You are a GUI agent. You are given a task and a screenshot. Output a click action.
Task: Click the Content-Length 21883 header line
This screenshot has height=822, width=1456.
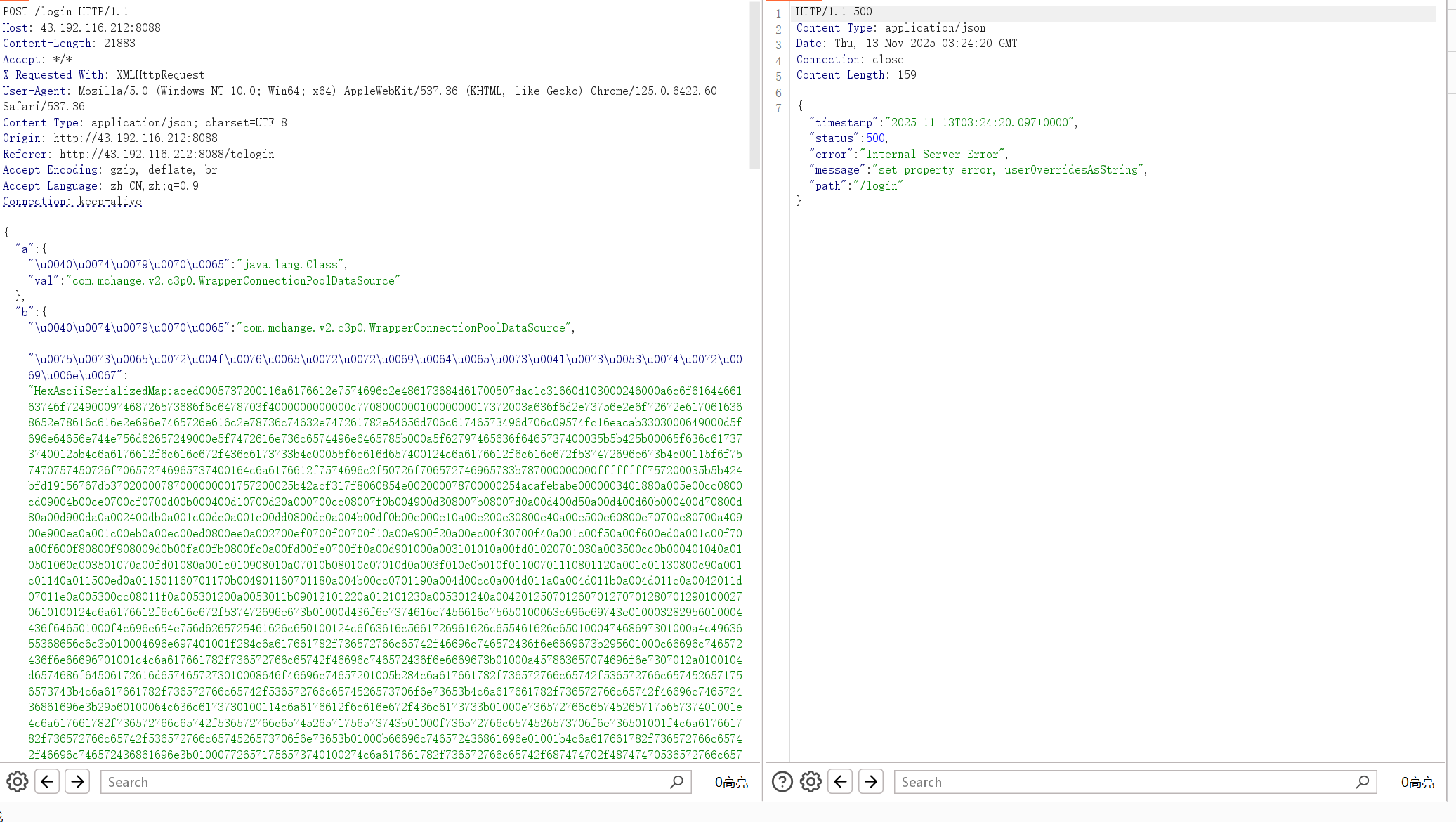pos(69,43)
